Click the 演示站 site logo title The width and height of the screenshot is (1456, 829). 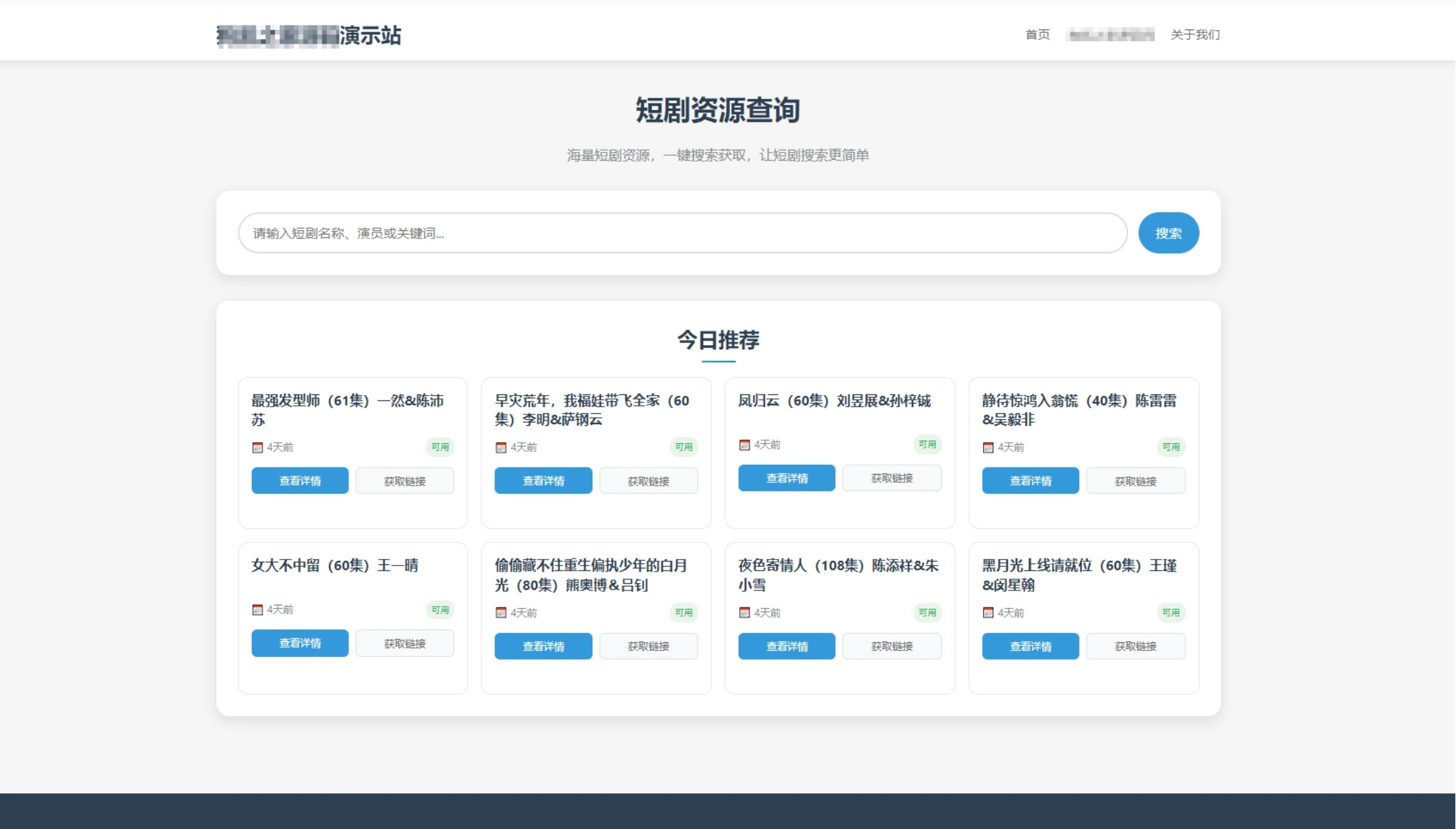(x=309, y=35)
